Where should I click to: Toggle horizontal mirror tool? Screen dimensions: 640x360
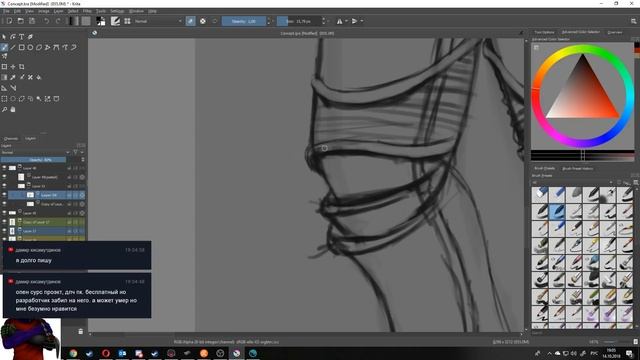pyautogui.click(x=340, y=21)
